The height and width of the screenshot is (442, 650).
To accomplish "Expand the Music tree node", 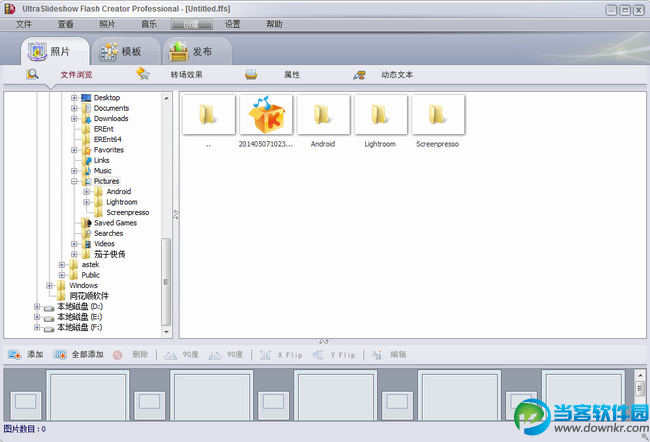I will (x=74, y=171).
